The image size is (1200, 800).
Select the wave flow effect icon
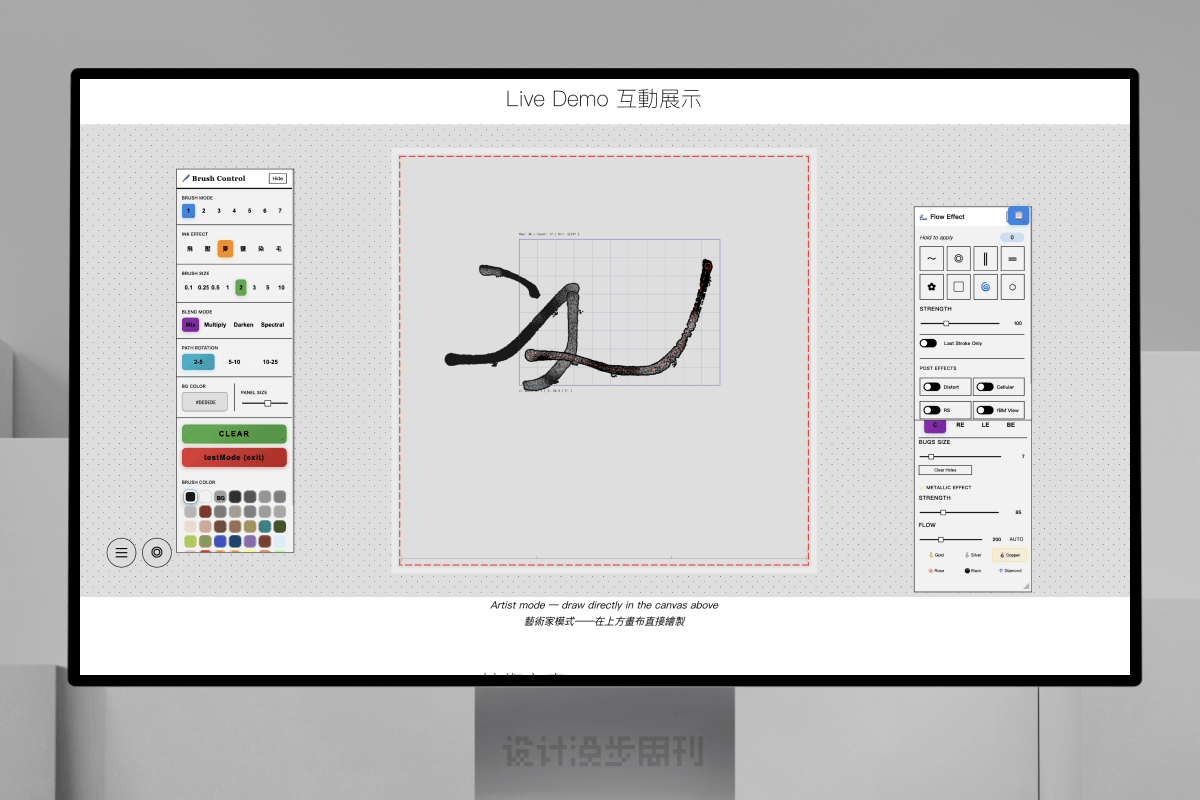click(x=931, y=259)
